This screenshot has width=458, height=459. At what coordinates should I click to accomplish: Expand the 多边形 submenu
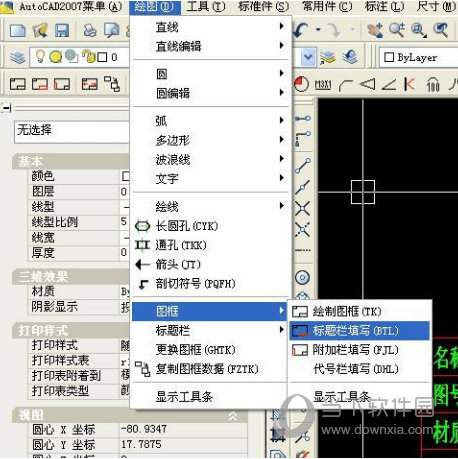click(x=210, y=140)
